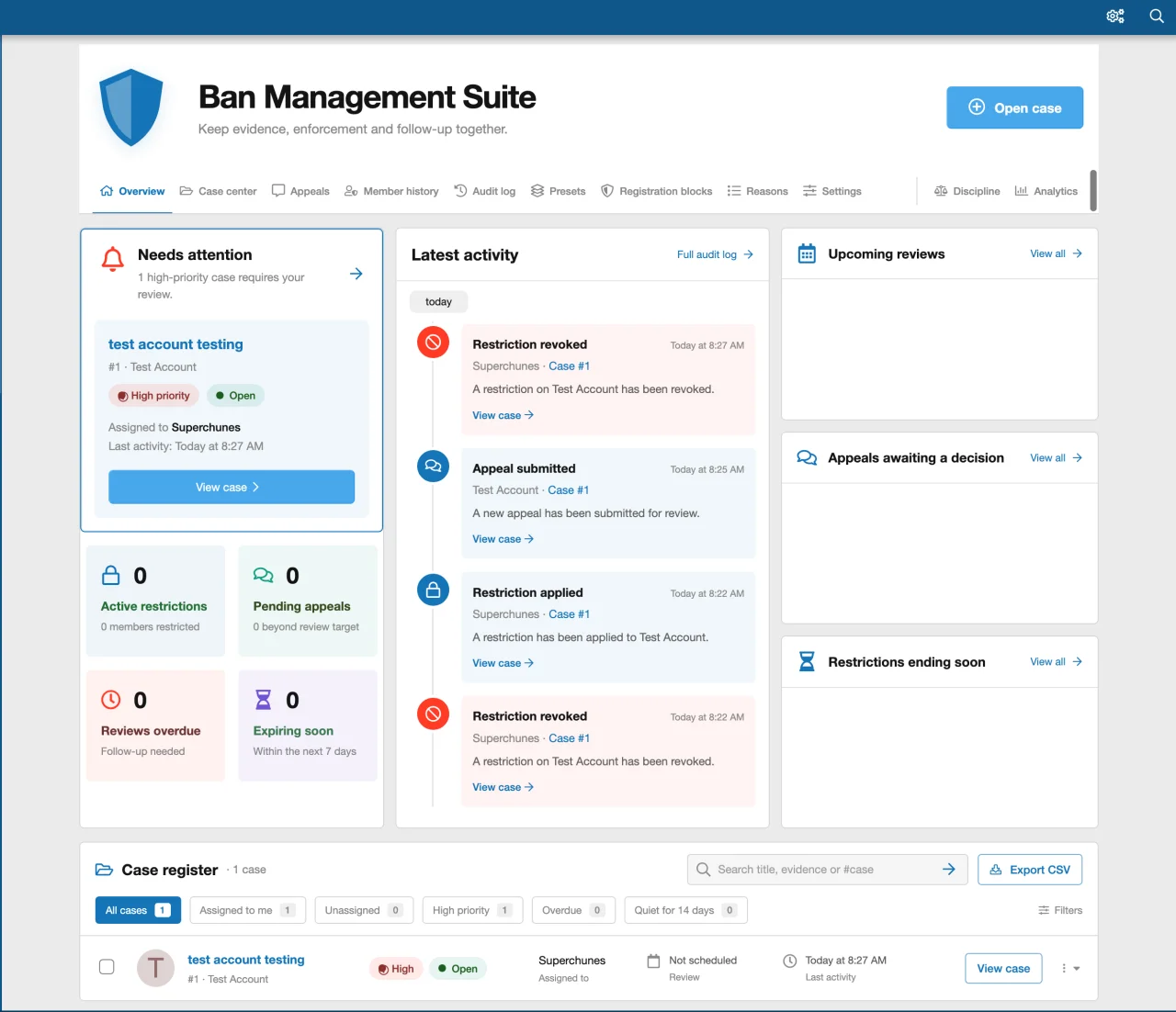Go to the Audit log tab
Viewport: 1176px width, 1012px height.
(484, 191)
